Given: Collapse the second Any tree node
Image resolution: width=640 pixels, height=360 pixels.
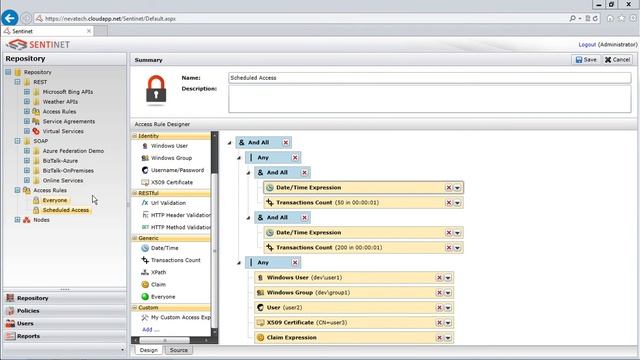Looking at the screenshot, I should [239, 262].
